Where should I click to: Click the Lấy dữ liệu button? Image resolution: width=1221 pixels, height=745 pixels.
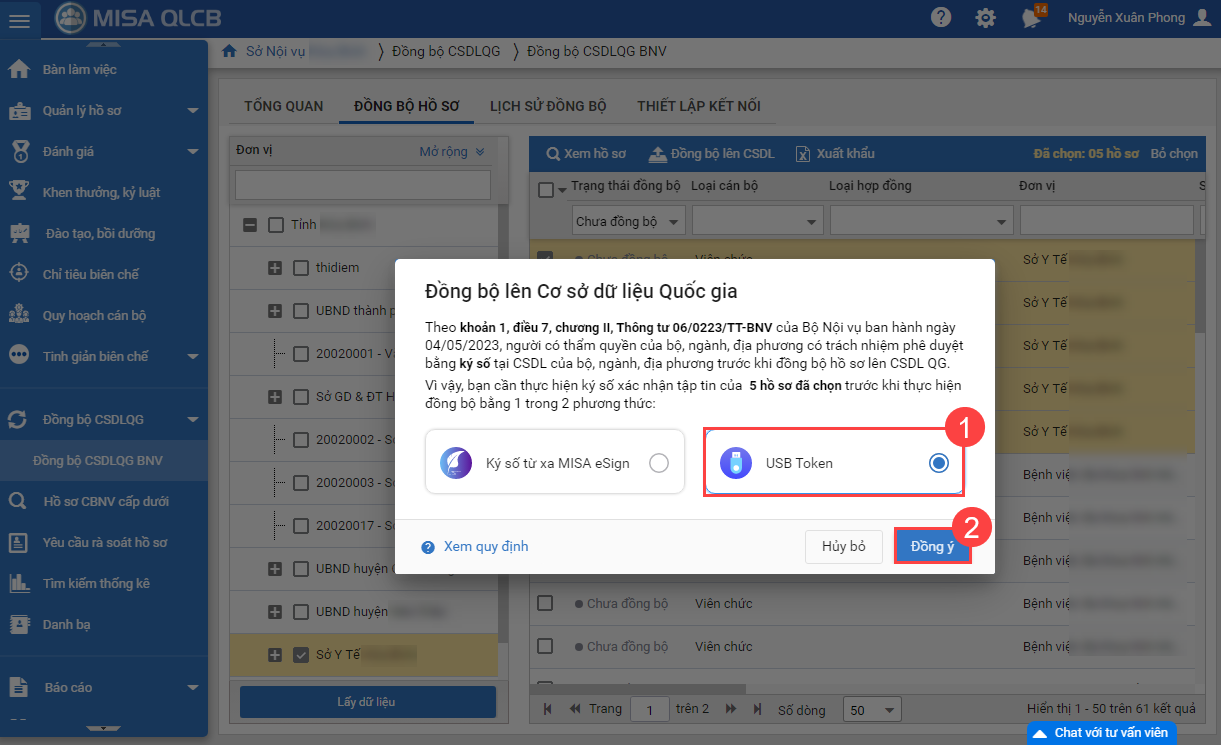click(x=368, y=702)
